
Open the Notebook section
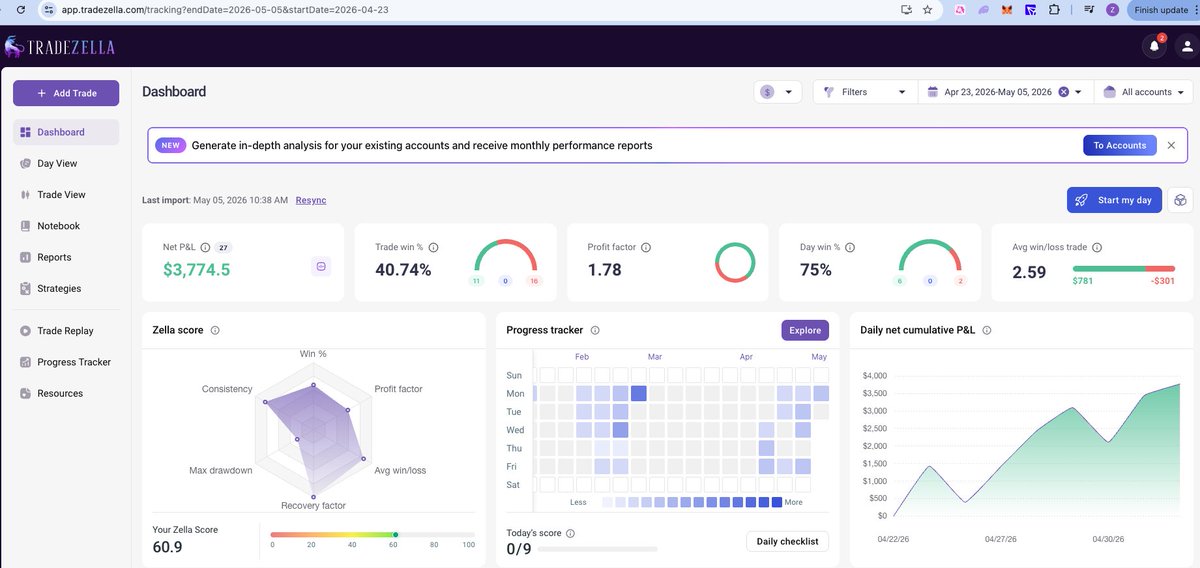[x=58, y=226]
